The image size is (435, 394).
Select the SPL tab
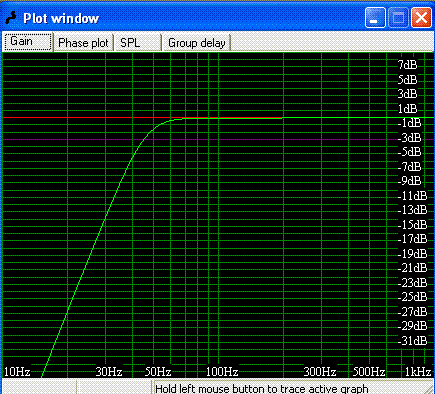(x=138, y=43)
